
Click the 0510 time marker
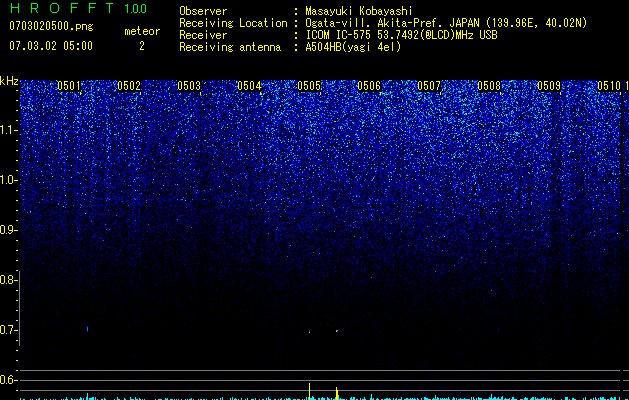(609, 86)
